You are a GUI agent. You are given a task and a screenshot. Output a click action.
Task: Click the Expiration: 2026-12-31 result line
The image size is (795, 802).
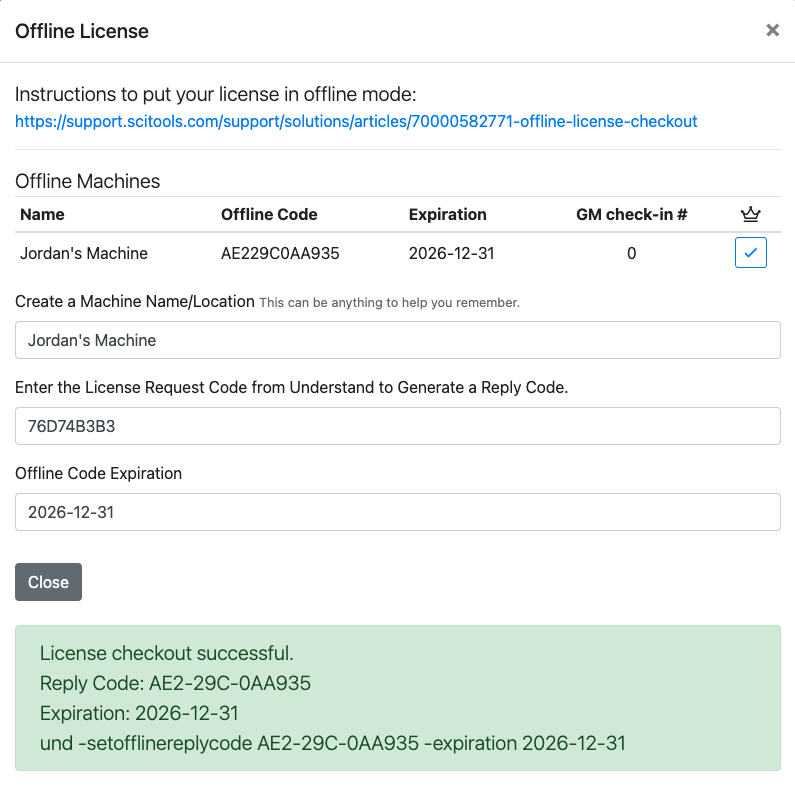139,713
